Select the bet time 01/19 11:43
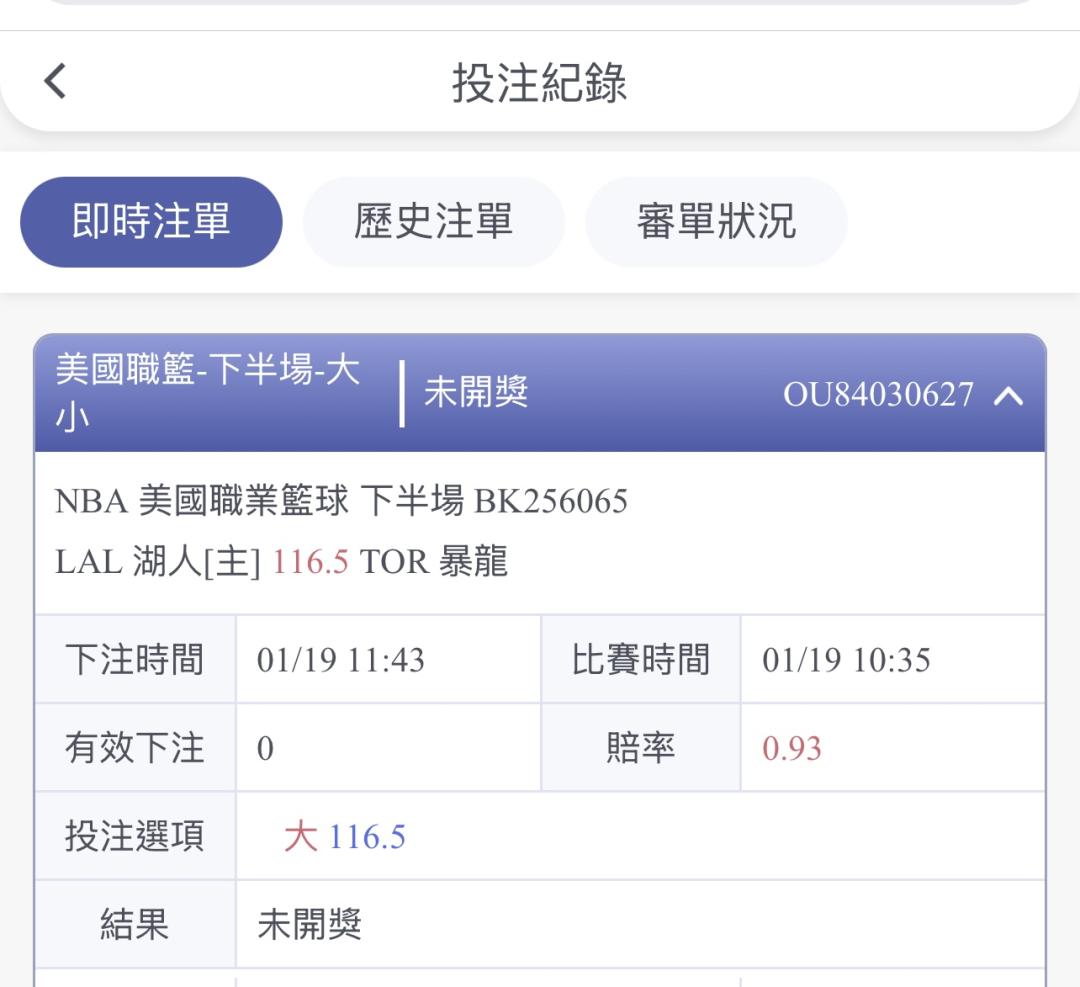Image resolution: width=1080 pixels, height=987 pixels. [341, 660]
